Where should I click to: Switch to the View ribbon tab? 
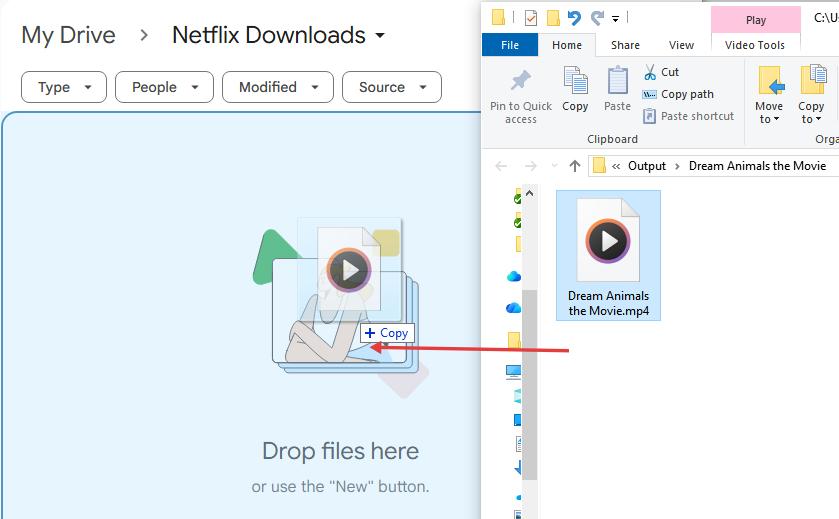point(681,45)
